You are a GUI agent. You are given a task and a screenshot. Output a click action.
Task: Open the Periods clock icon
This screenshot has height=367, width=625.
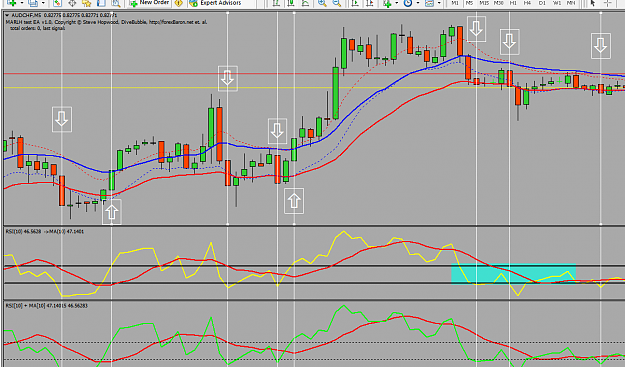point(408,3)
